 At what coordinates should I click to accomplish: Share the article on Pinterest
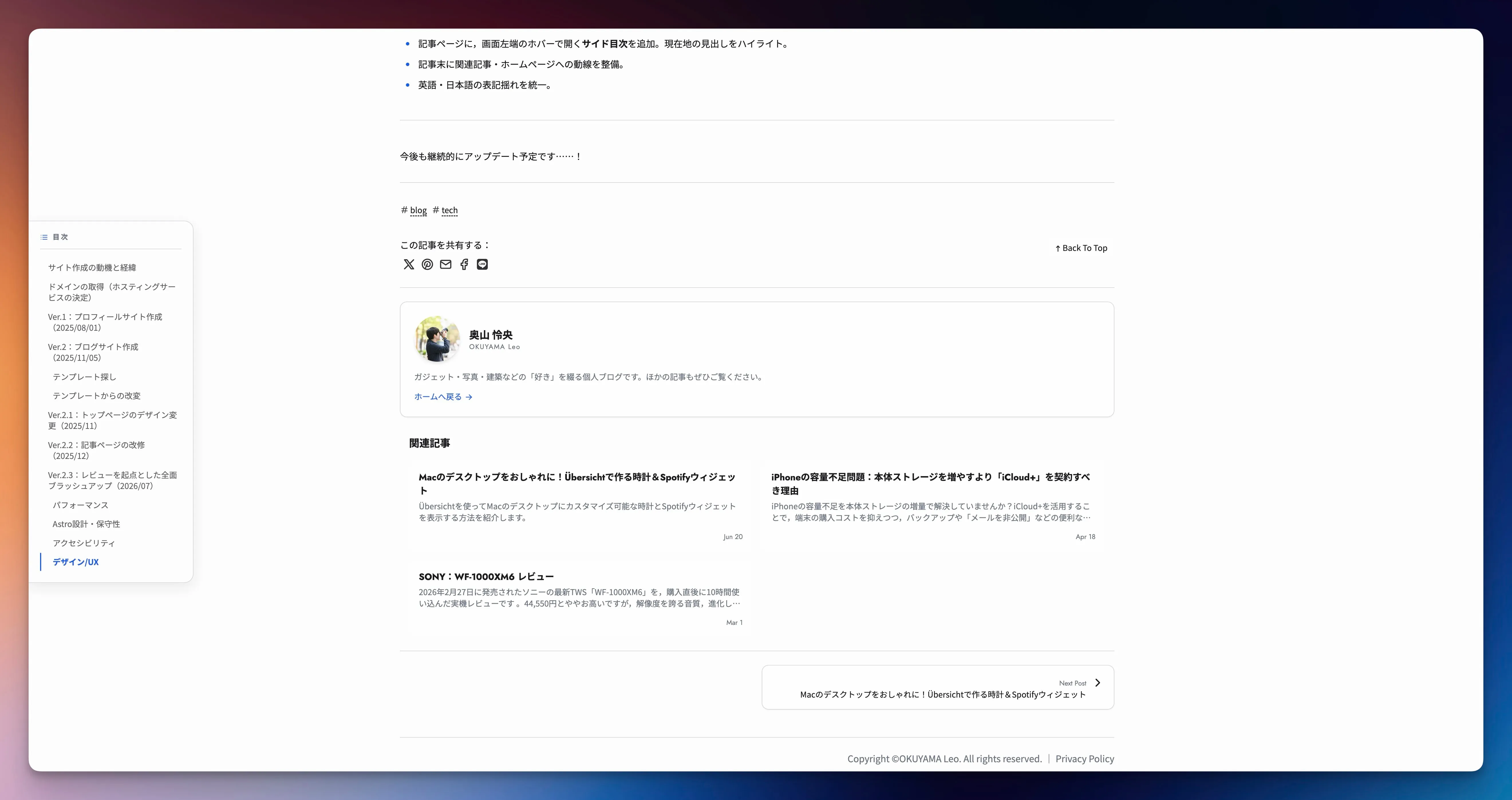click(427, 264)
